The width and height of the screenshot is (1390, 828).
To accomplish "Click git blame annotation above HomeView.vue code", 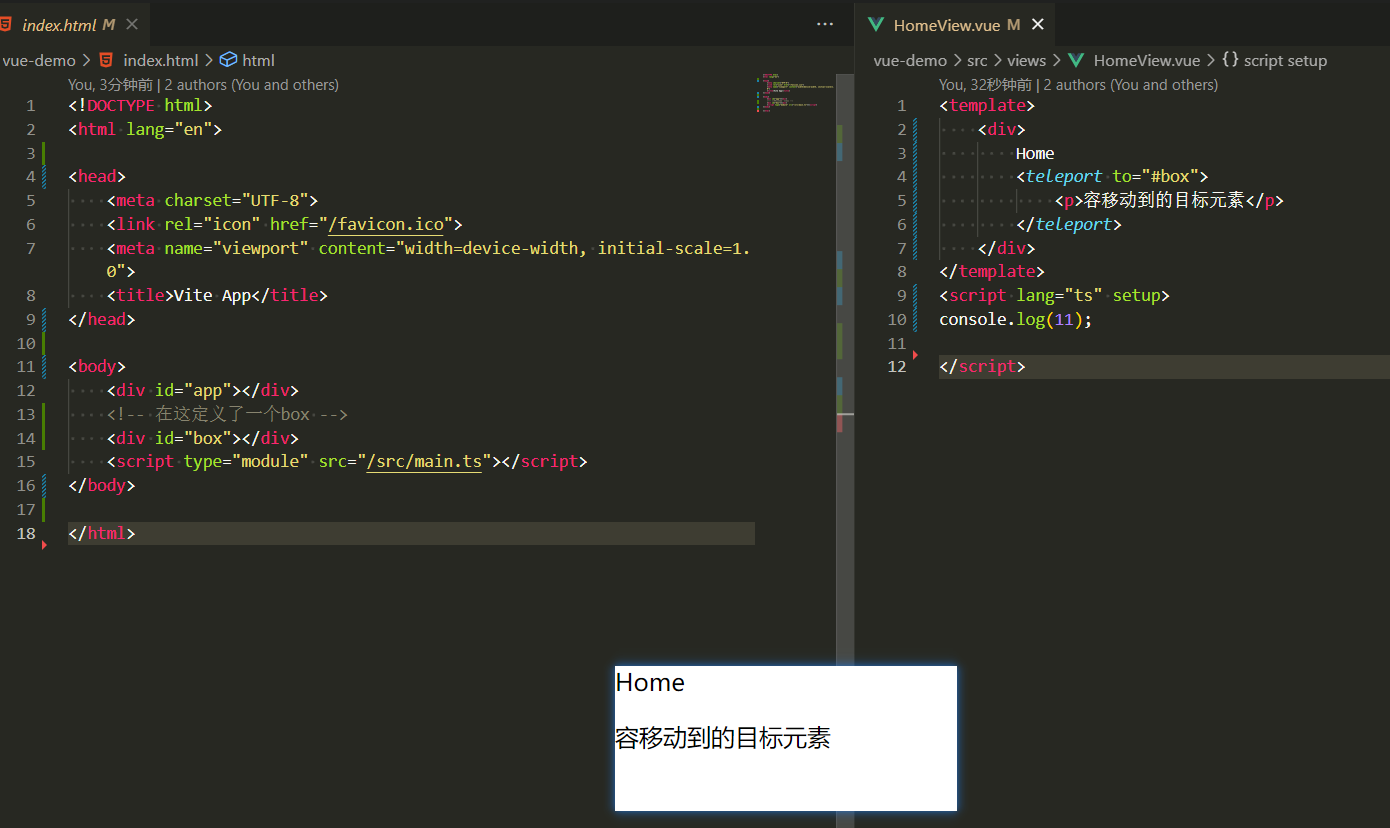I will [x=1079, y=85].
